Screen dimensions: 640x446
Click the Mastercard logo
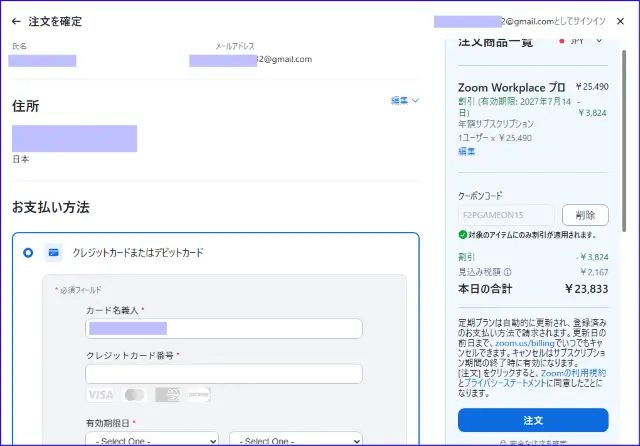(x=134, y=395)
